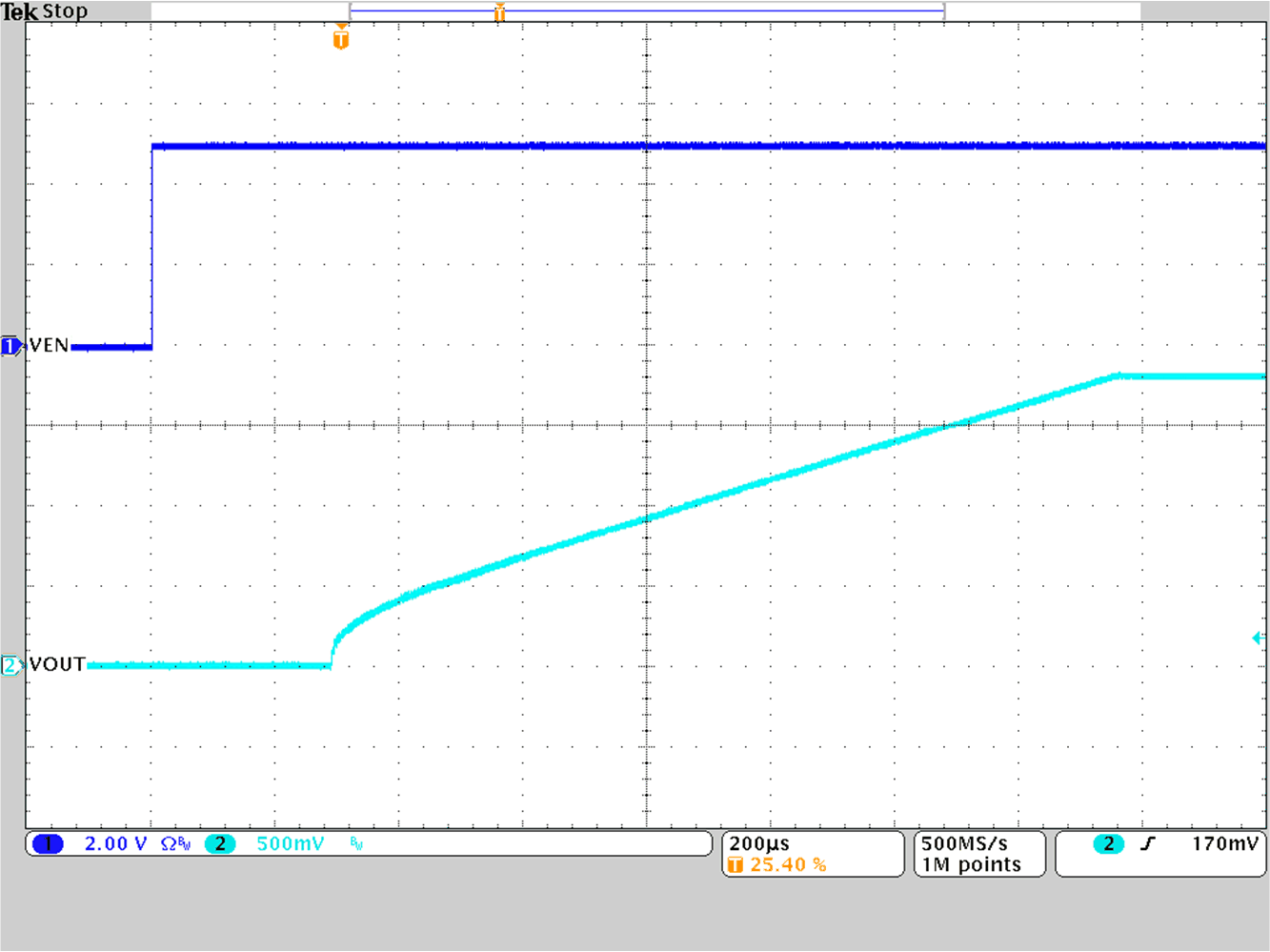Toggle the Channel 2 badge in trigger readout
Screen dimensions: 1270x952
point(1108,843)
